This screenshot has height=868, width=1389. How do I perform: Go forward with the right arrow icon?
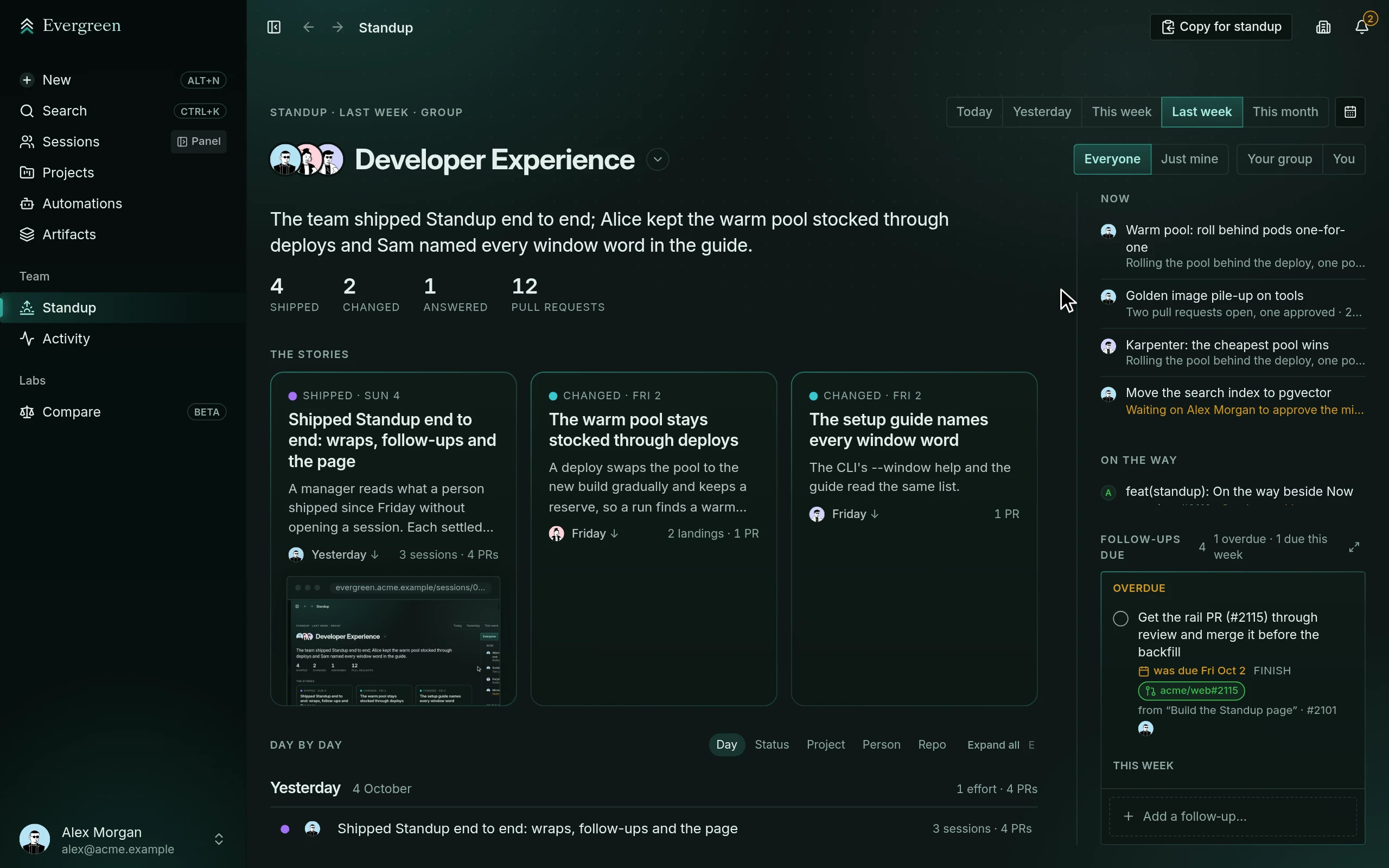point(337,27)
